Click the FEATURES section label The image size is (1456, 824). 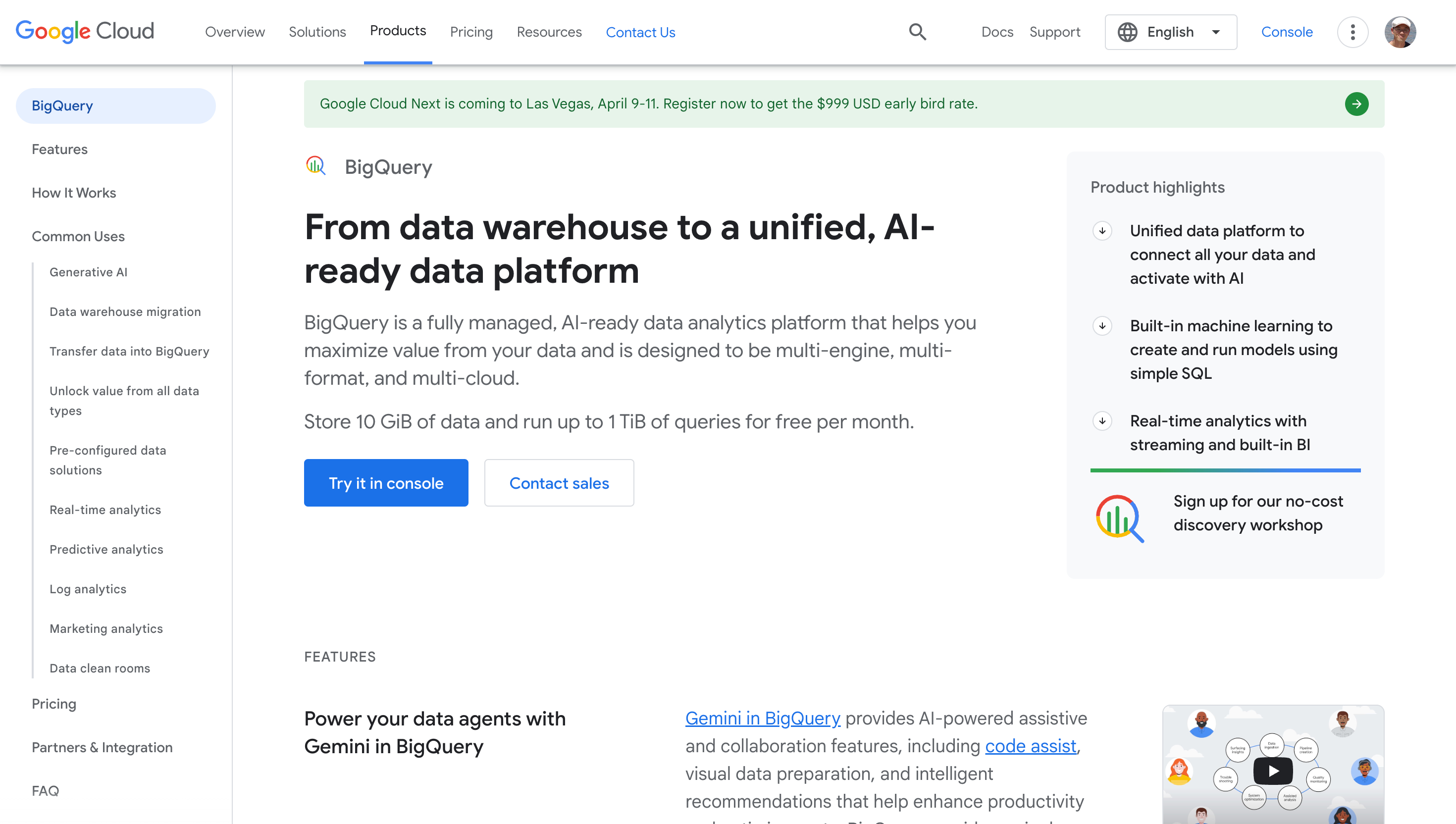pos(340,657)
